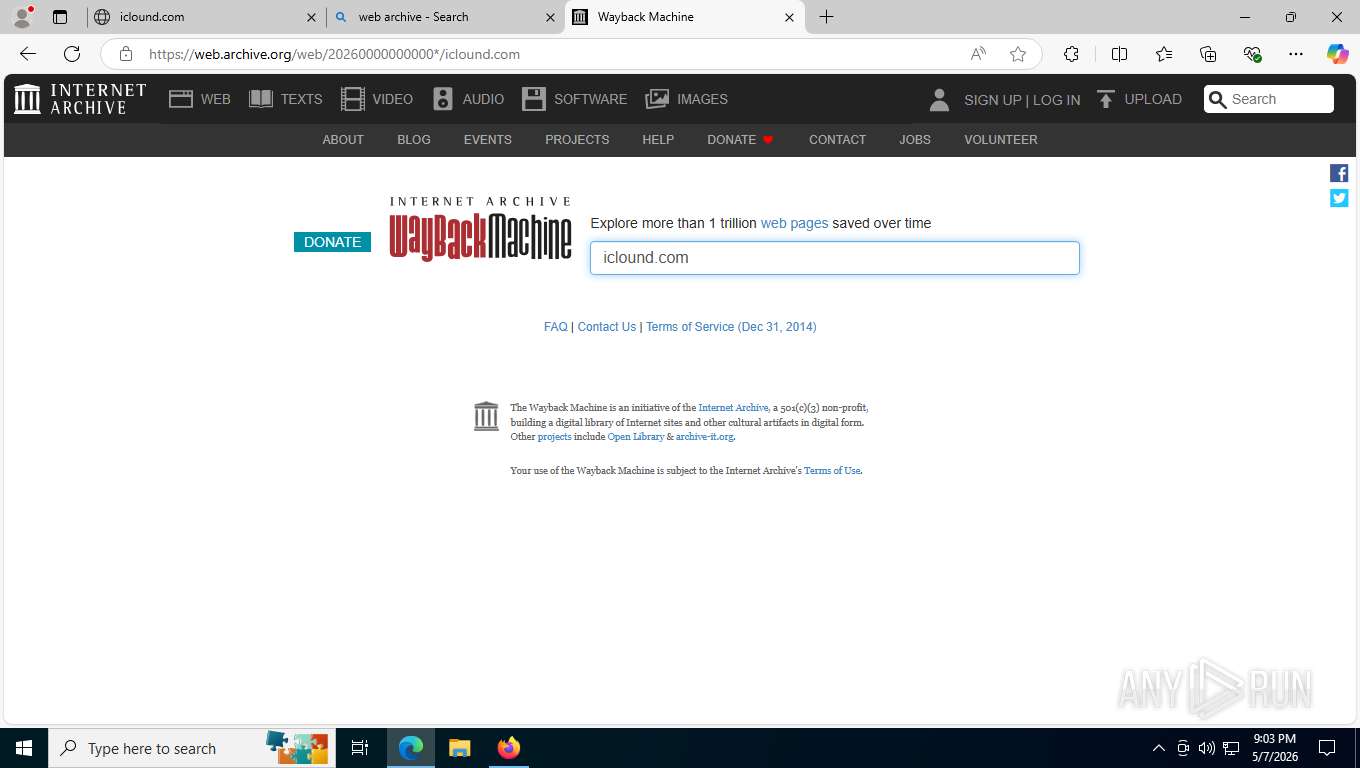Image resolution: width=1360 pixels, height=768 pixels.
Task: Click the footer archive building icon
Action: point(486,416)
